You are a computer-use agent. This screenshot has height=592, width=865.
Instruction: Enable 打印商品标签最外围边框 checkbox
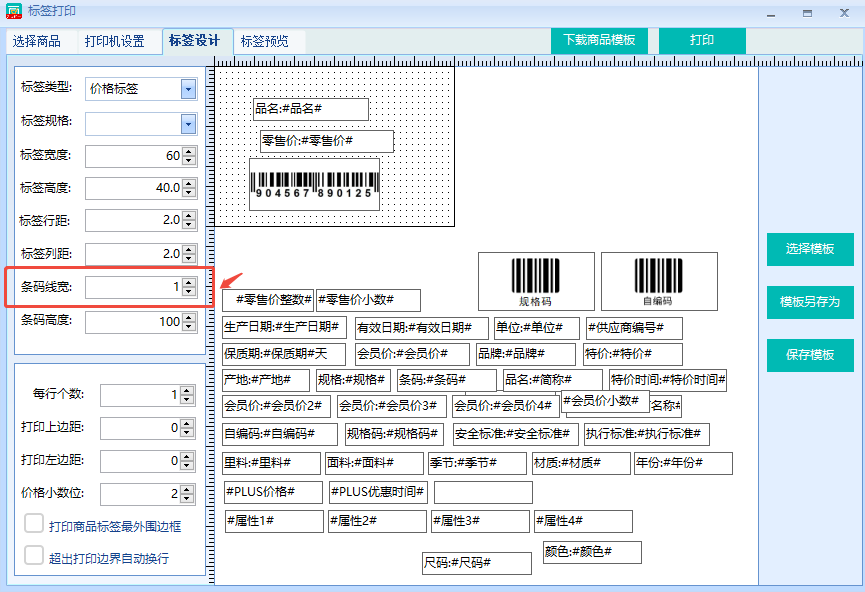[34, 524]
